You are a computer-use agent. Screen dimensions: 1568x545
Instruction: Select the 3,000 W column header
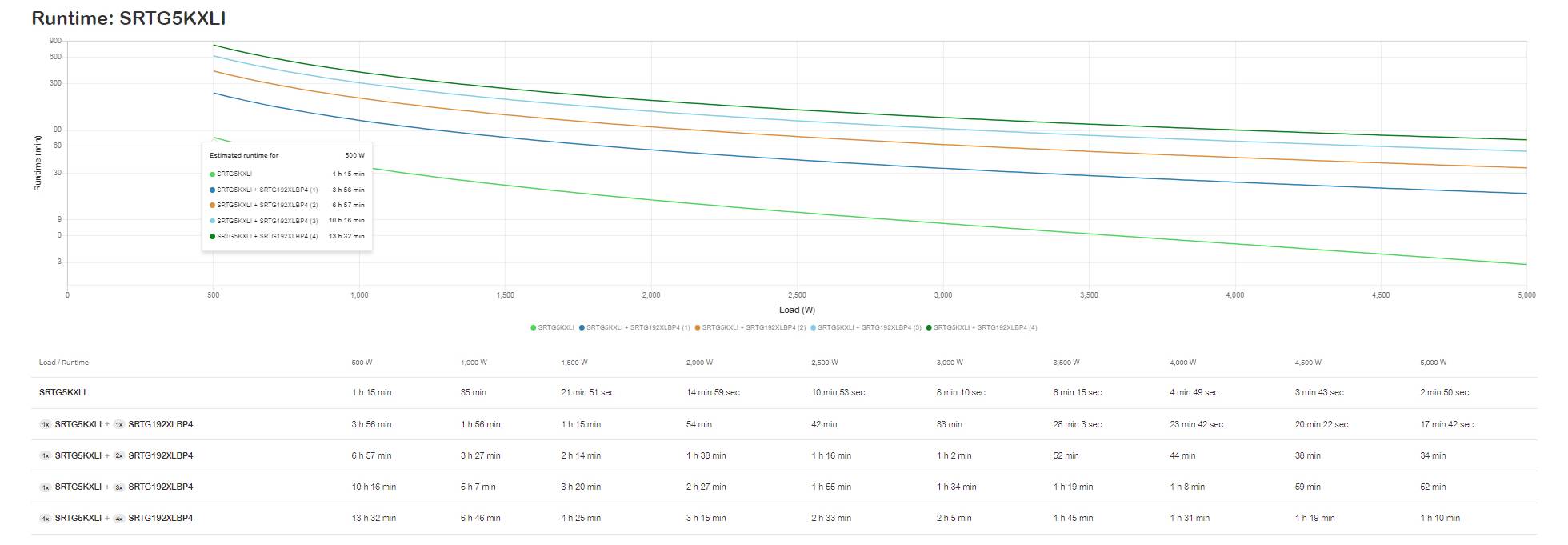(950, 363)
